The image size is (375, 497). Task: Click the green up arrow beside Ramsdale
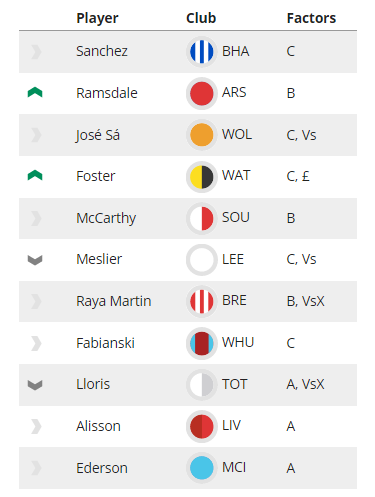tap(35, 92)
